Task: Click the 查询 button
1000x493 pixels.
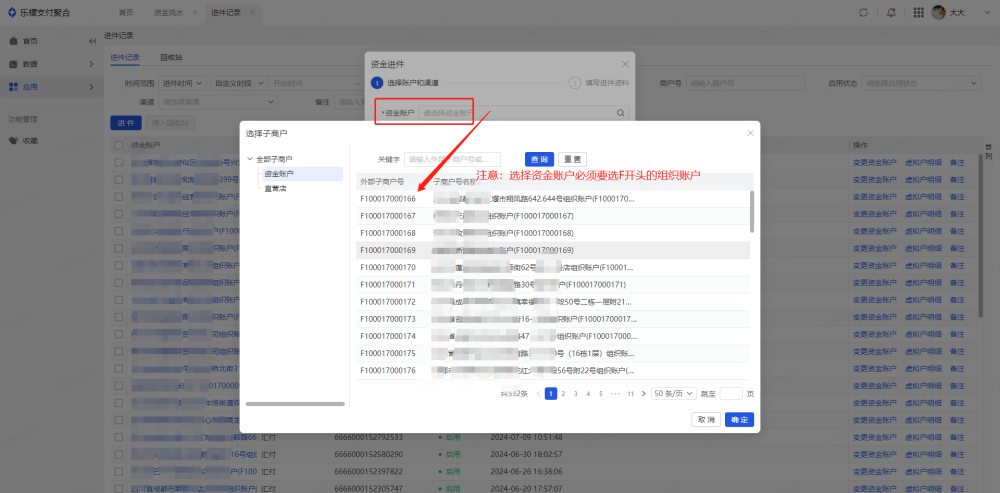Action: click(x=539, y=159)
